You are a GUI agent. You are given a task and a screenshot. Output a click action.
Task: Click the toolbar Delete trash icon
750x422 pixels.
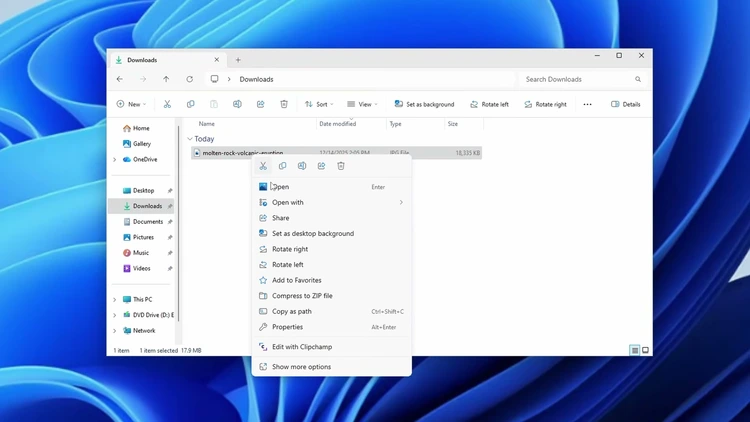point(284,104)
